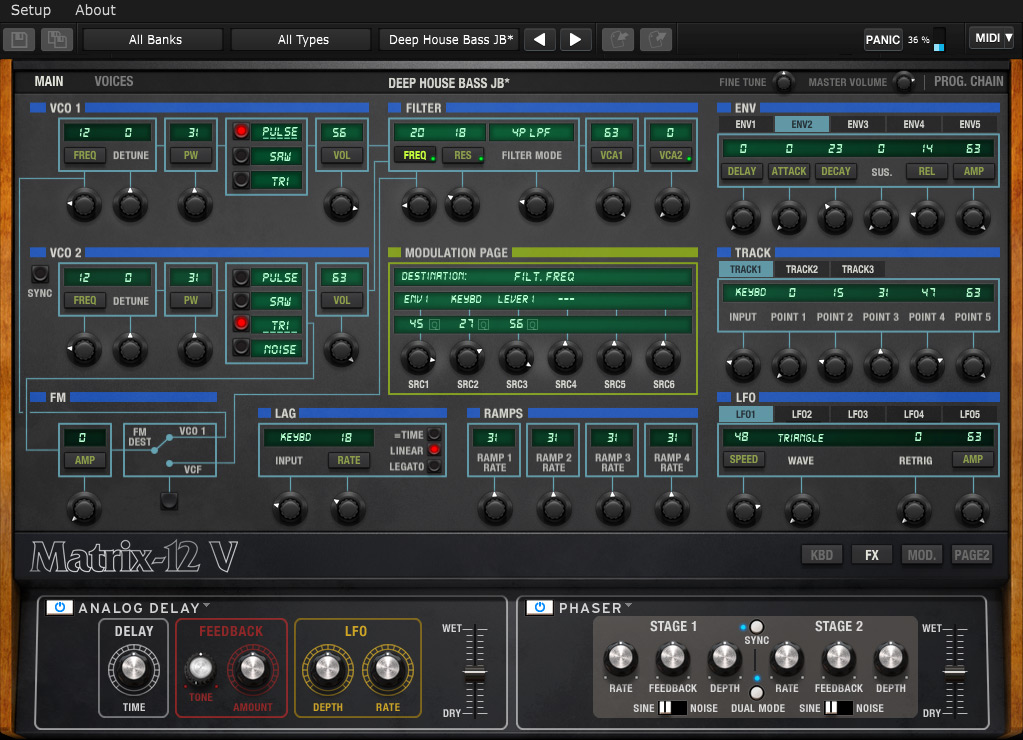The width and height of the screenshot is (1023, 740).
Task: Select the ENV3 tab
Action: (857, 124)
